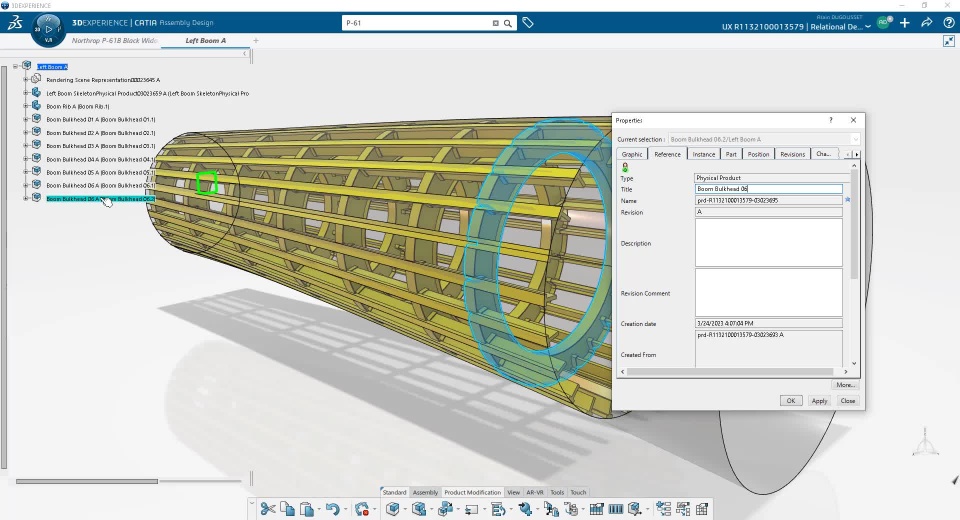Click the compass play button
Image resolution: width=960 pixels, height=520 pixels.
tap(48, 29)
